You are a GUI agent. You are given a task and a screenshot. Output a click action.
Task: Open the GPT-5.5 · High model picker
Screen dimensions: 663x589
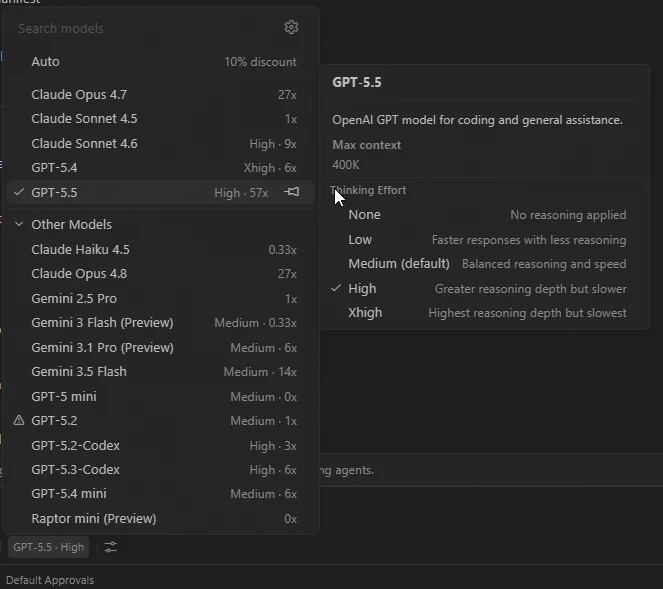[49, 547]
